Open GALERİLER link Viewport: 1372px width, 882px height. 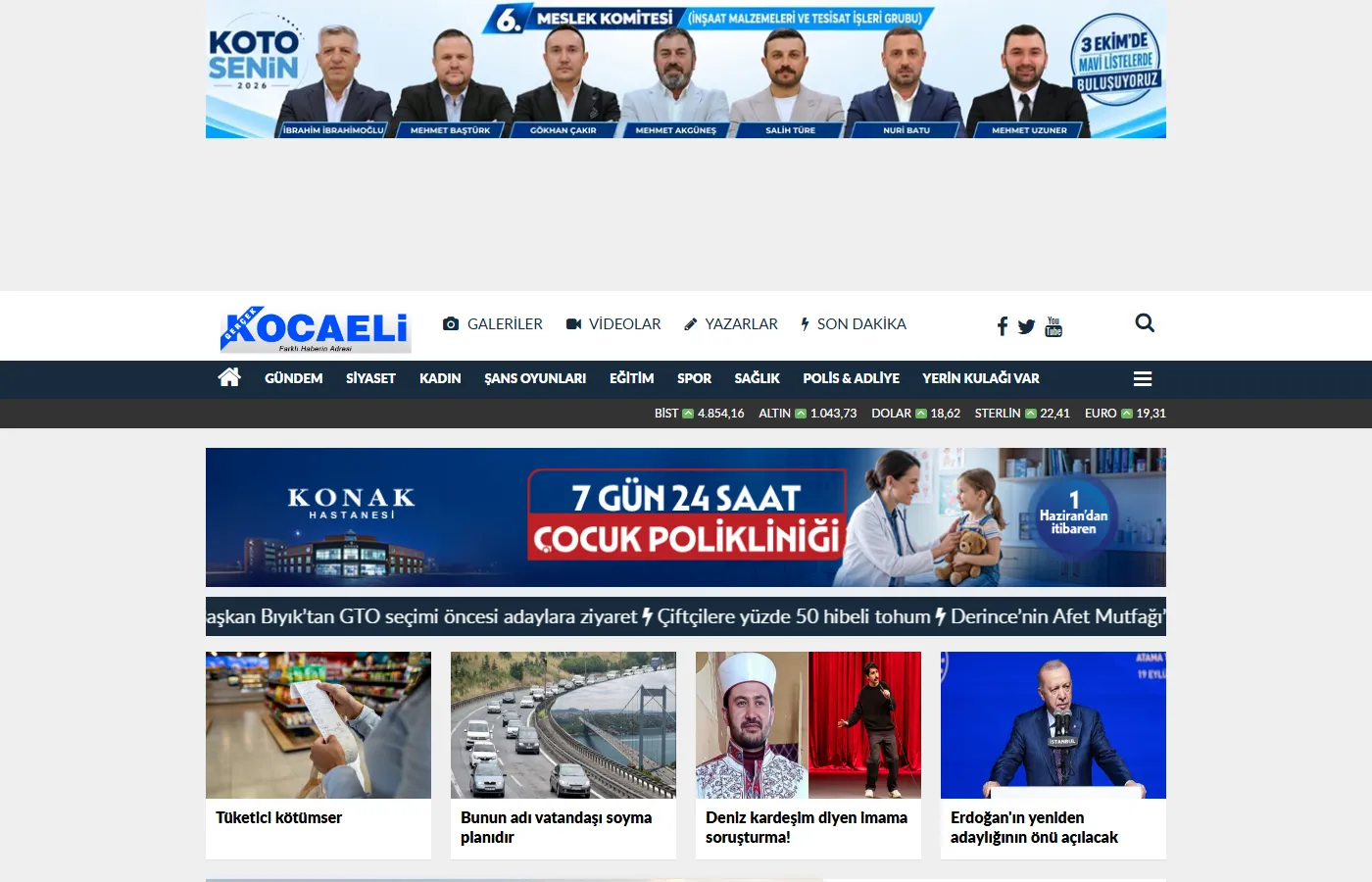pyautogui.click(x=505, y=323)
